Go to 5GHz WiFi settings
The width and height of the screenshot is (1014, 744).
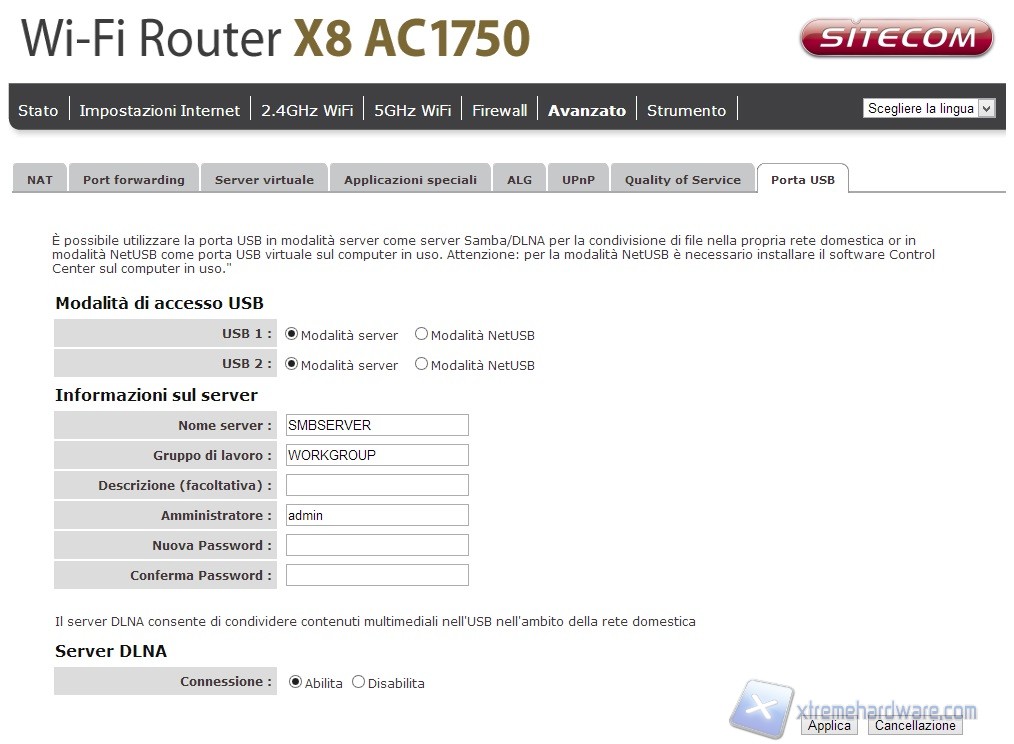413,111
